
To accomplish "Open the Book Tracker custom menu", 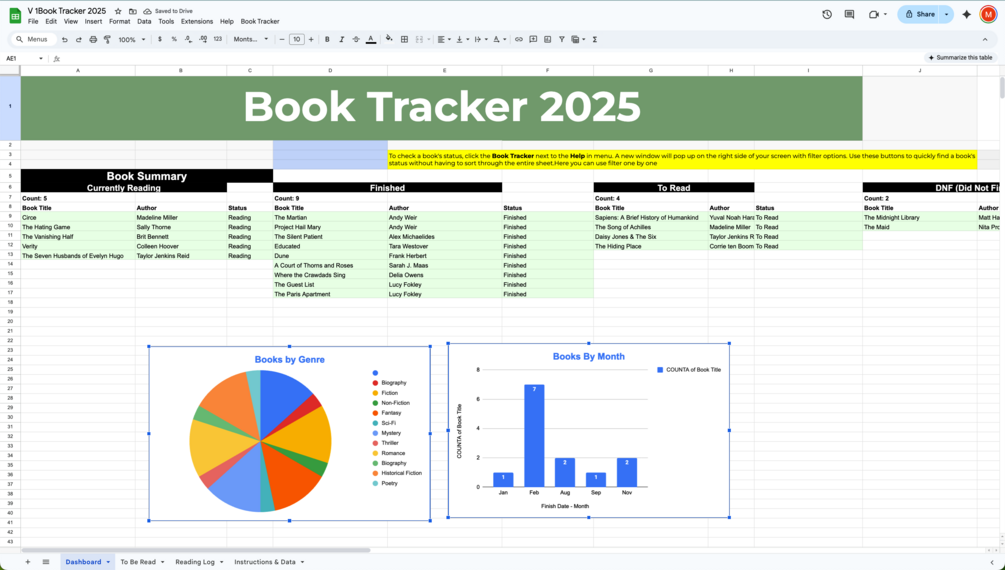I will click(x=260, y=21).
